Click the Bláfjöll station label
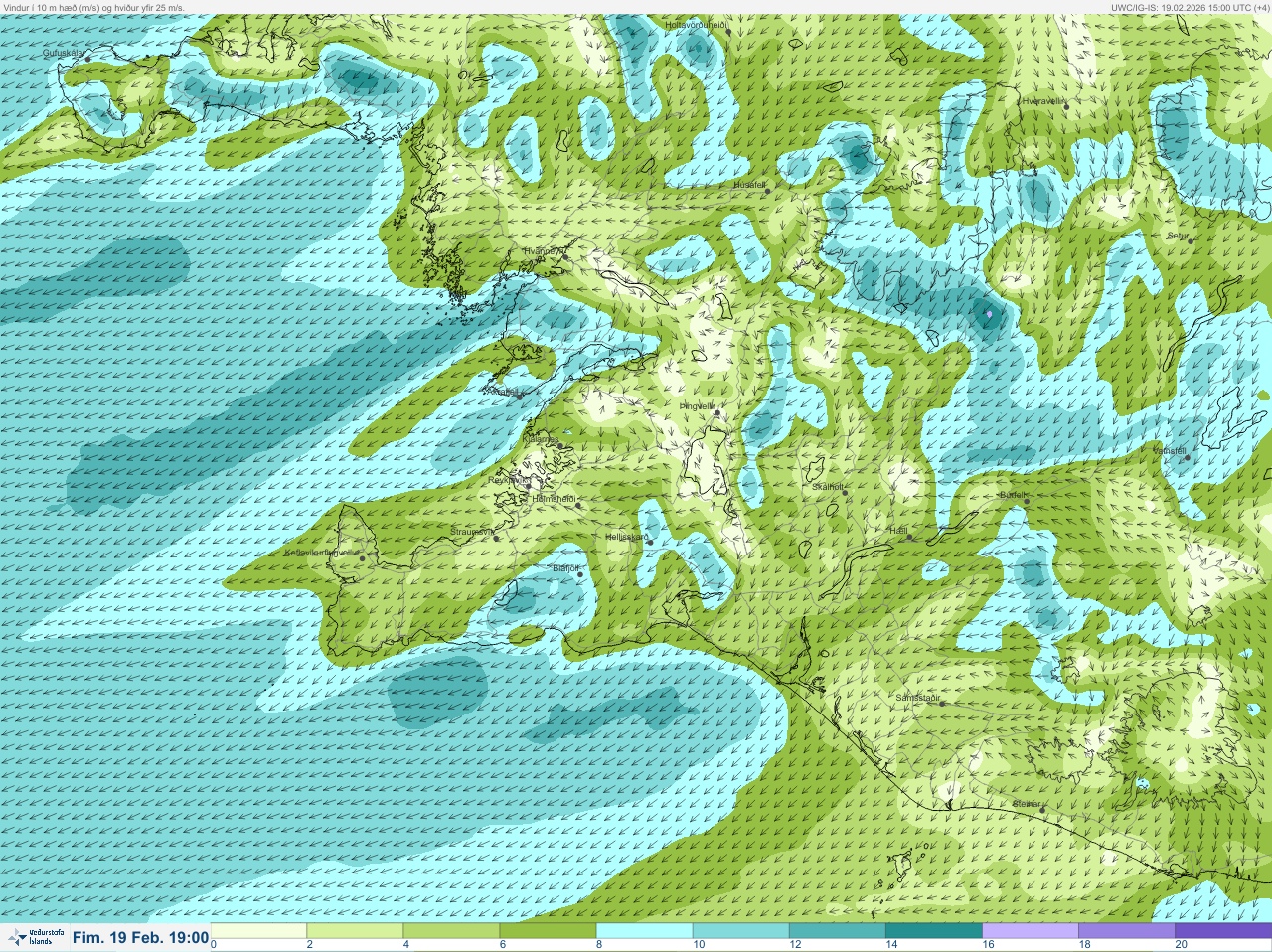This screenshot has width=1272, height=952. 565,568
